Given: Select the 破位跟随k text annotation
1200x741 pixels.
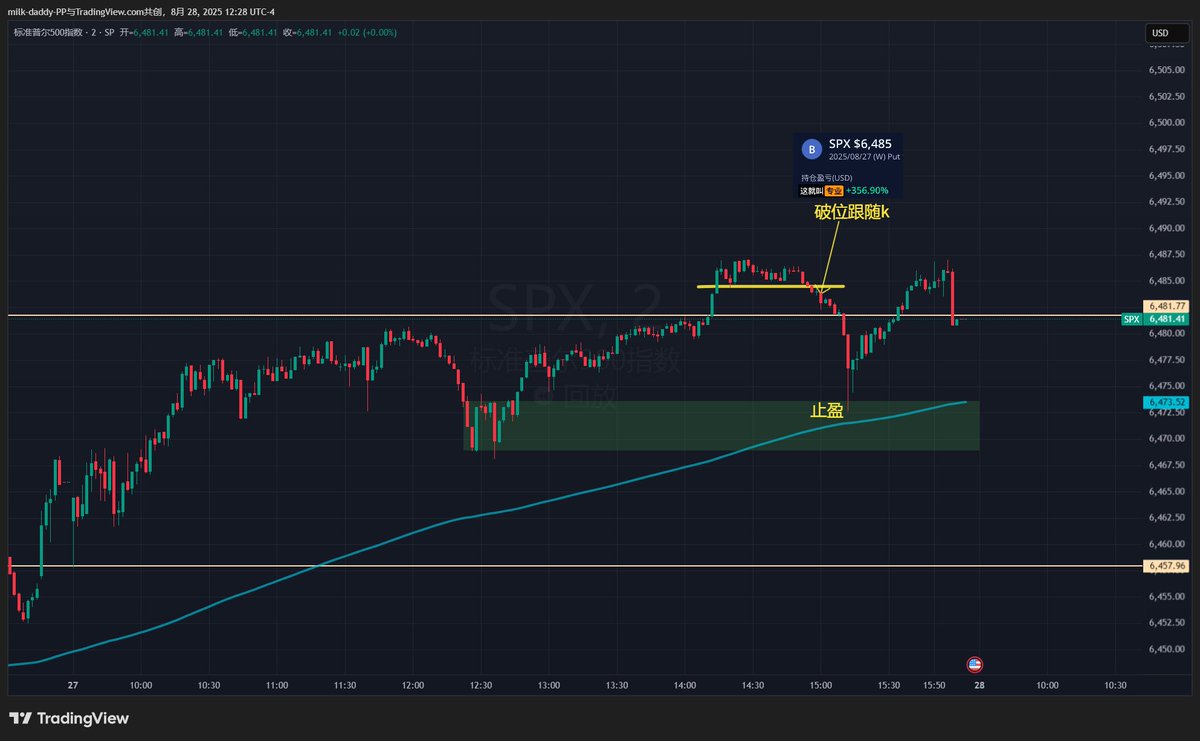Looking at the screenshot, I should click(849, 213).
